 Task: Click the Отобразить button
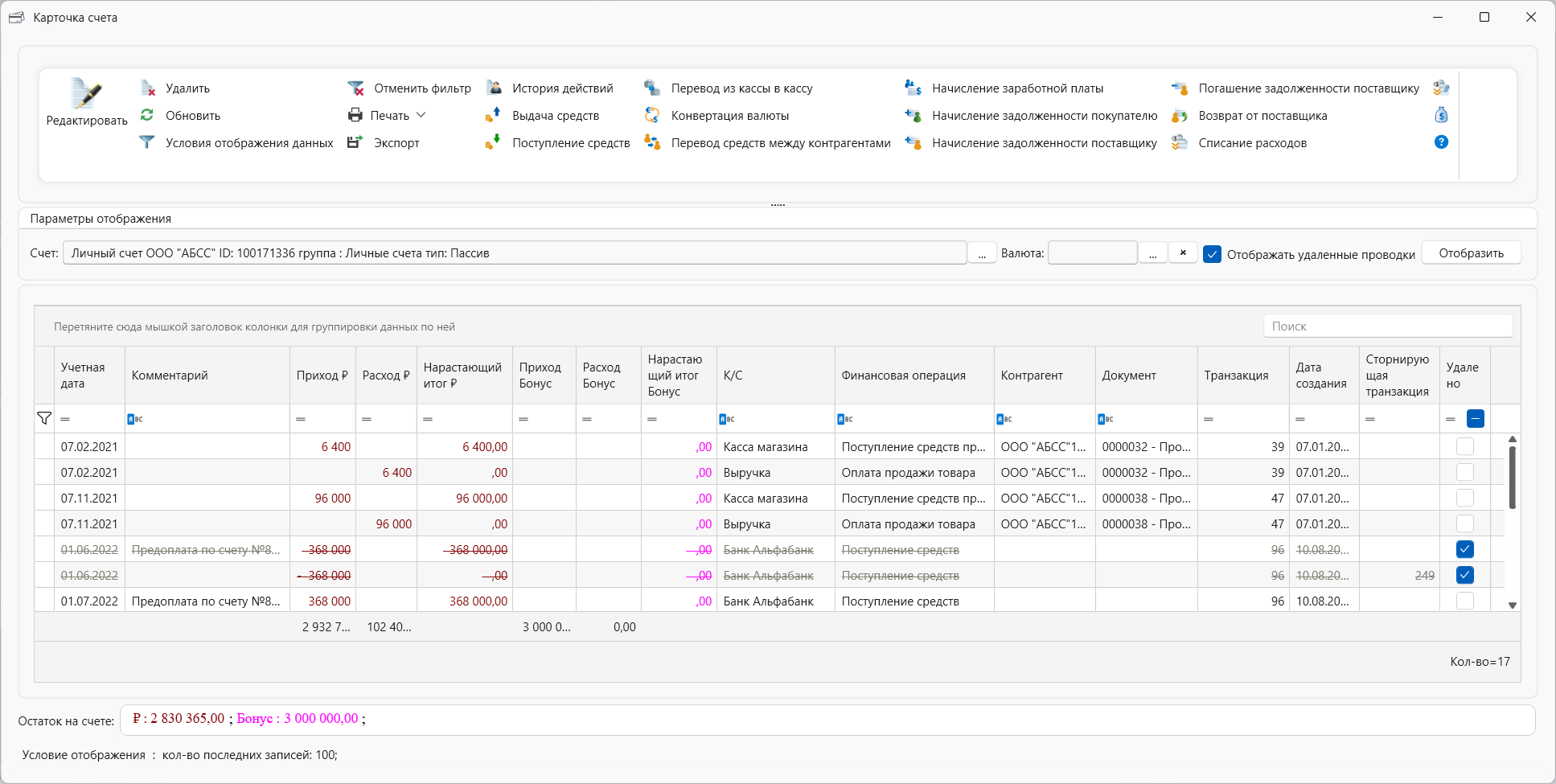pyautogui.click(x=1471, y=253)
